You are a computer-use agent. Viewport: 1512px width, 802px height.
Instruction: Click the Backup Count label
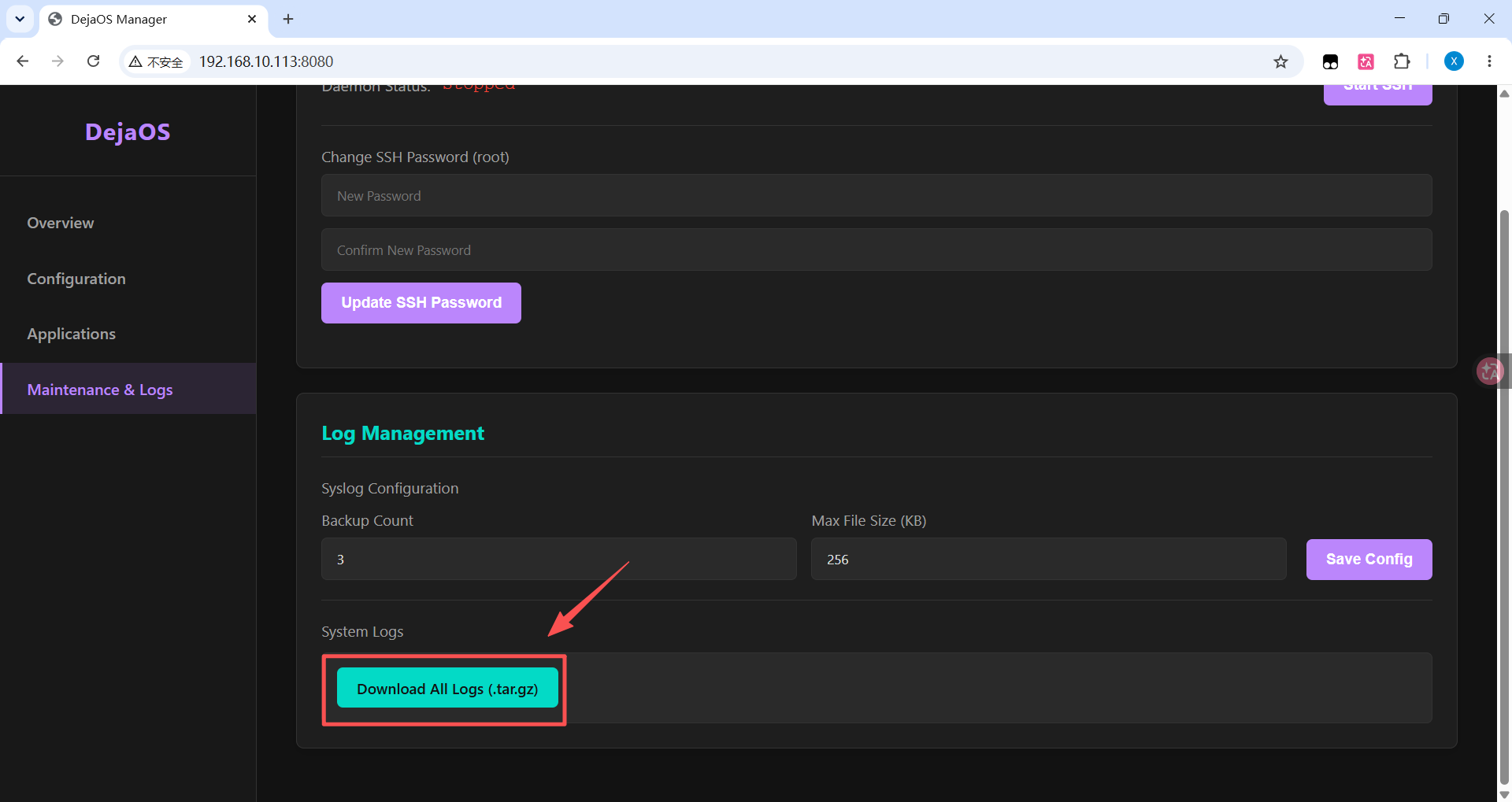tap(367, 520)
